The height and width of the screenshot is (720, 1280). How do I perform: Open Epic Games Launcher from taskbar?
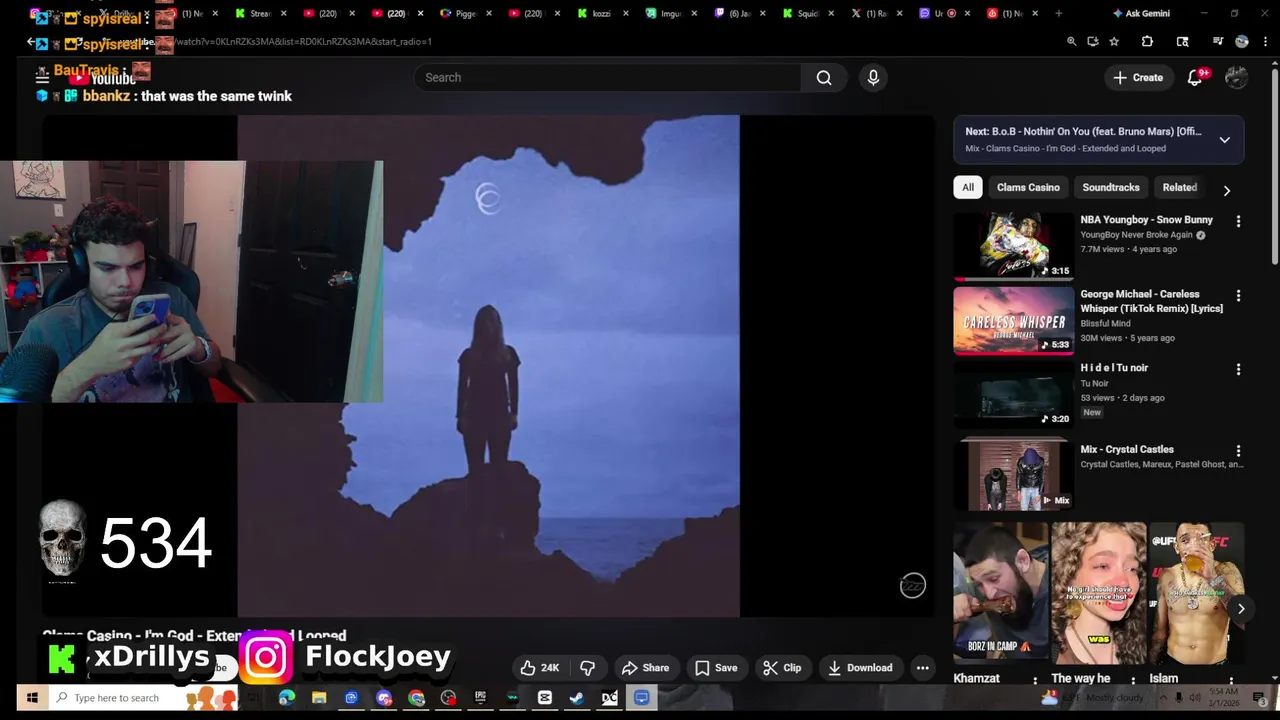480,698
